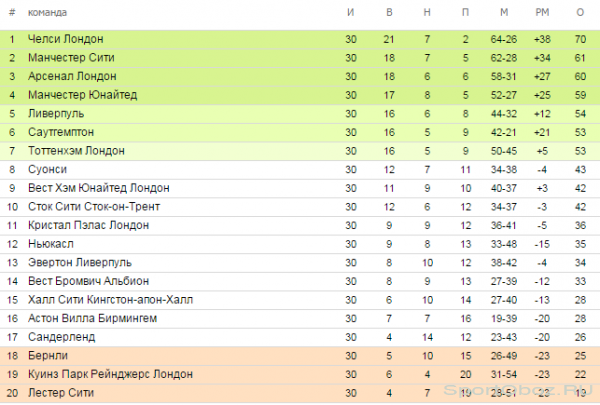Open the Астон Вилла Бирмингем entry
Screen dimensions: 600x405
(x=92, y=318)
